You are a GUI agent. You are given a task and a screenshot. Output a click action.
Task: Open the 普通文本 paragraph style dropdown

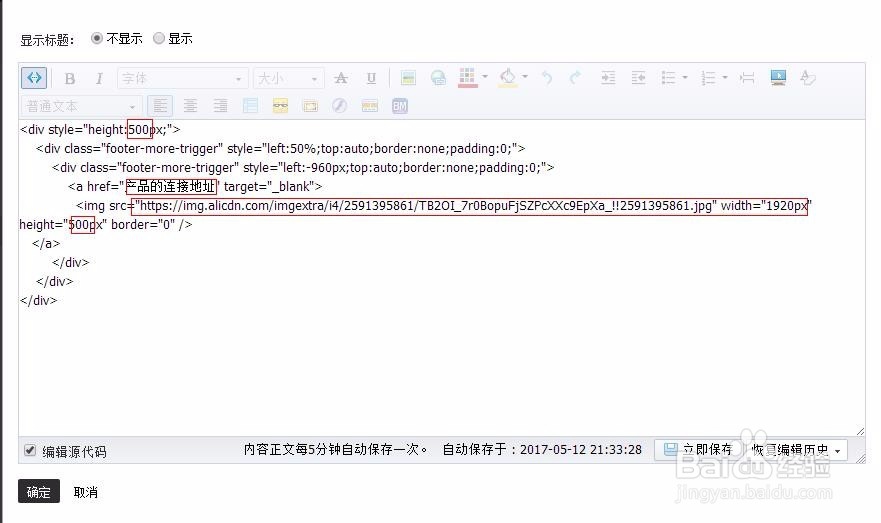pyautogui.click(x=81, y=106)
